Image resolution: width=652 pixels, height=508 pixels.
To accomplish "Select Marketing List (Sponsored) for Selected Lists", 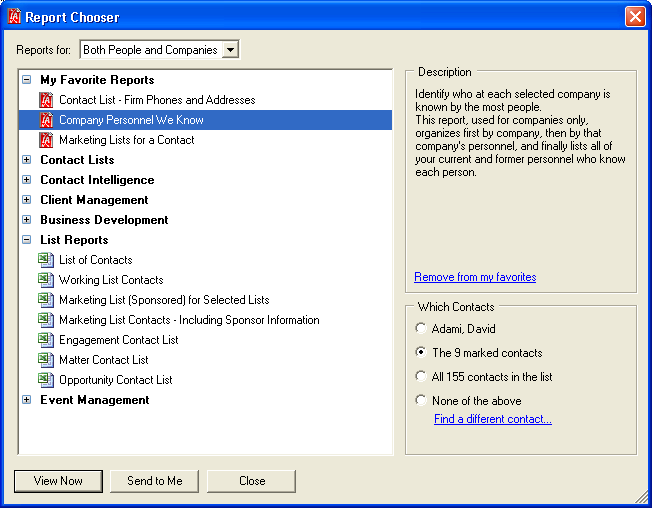I will click(x=164, y=300).
